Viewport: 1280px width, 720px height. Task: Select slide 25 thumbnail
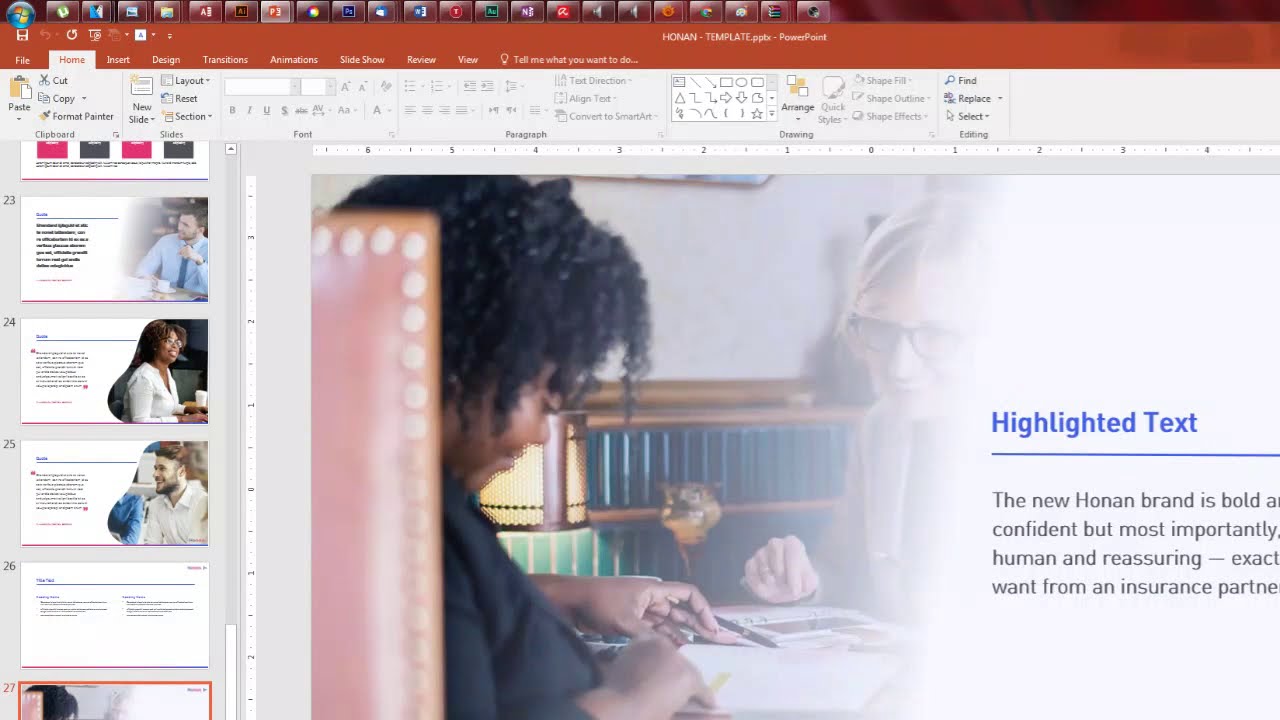[x=115, y=493]
